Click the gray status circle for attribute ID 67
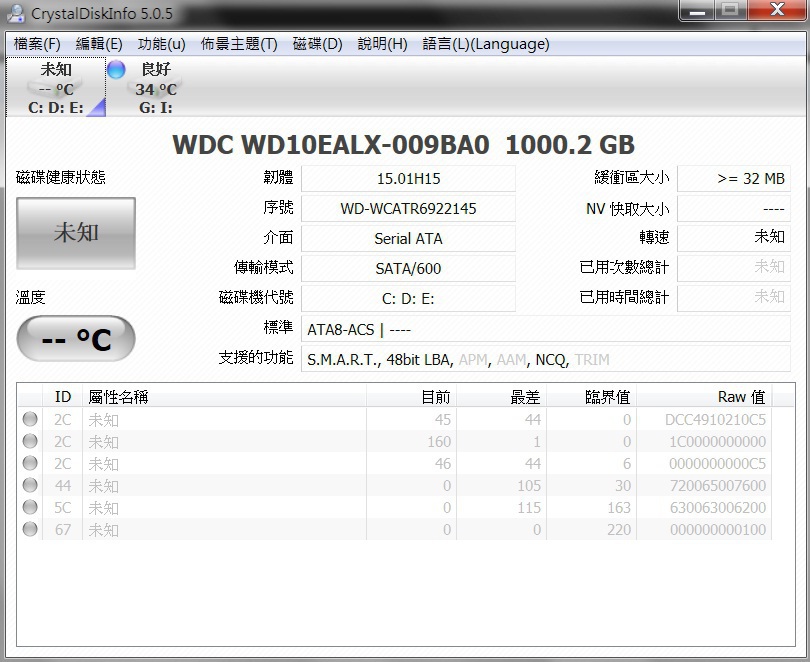 tap(30, 529)
